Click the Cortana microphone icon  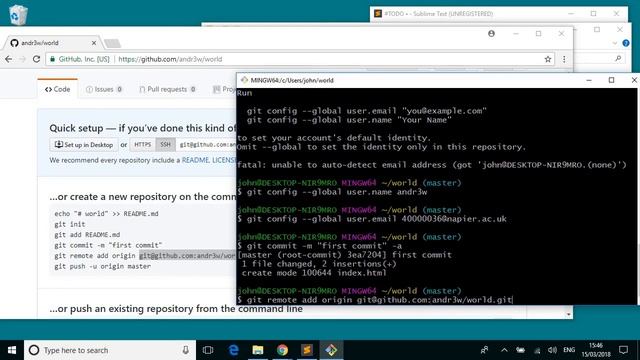pyautogui.click(x=186, y=350)
